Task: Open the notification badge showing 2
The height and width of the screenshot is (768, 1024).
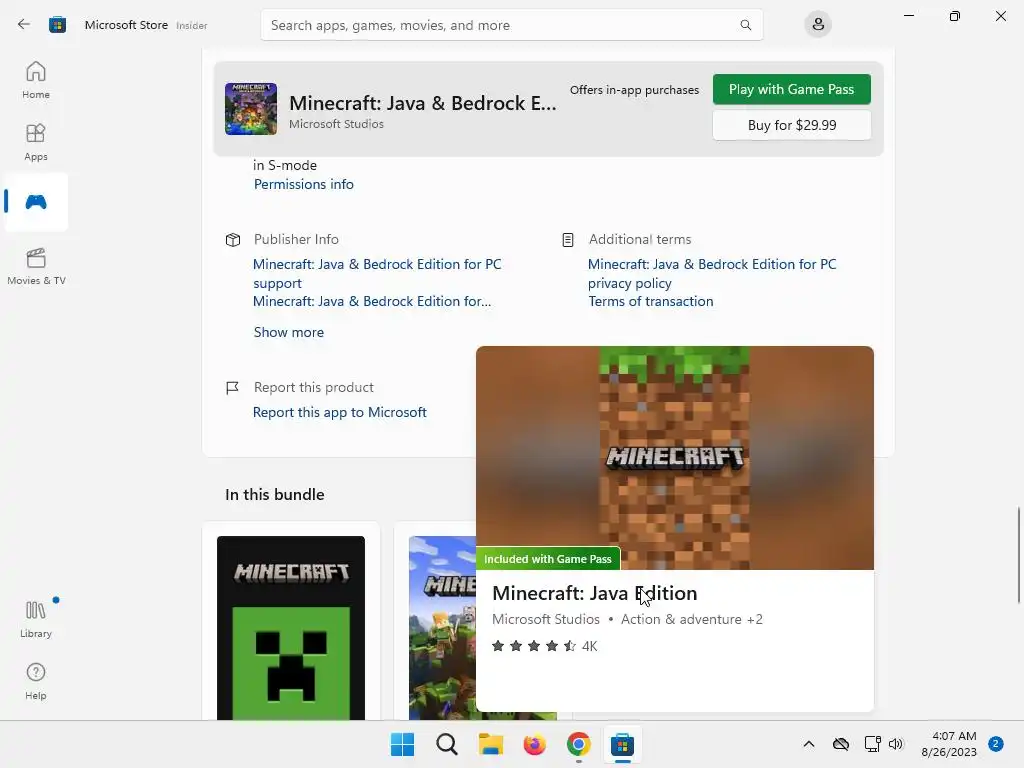Action: [x=995, y=744]
